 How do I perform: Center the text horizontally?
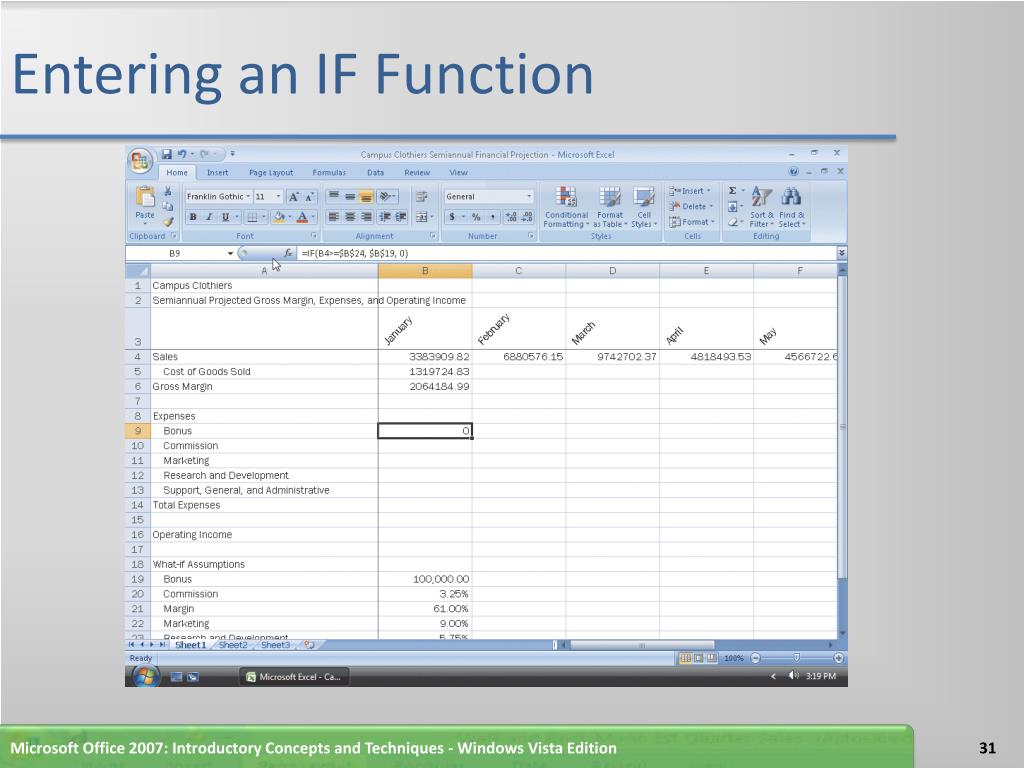coord(350,217)
